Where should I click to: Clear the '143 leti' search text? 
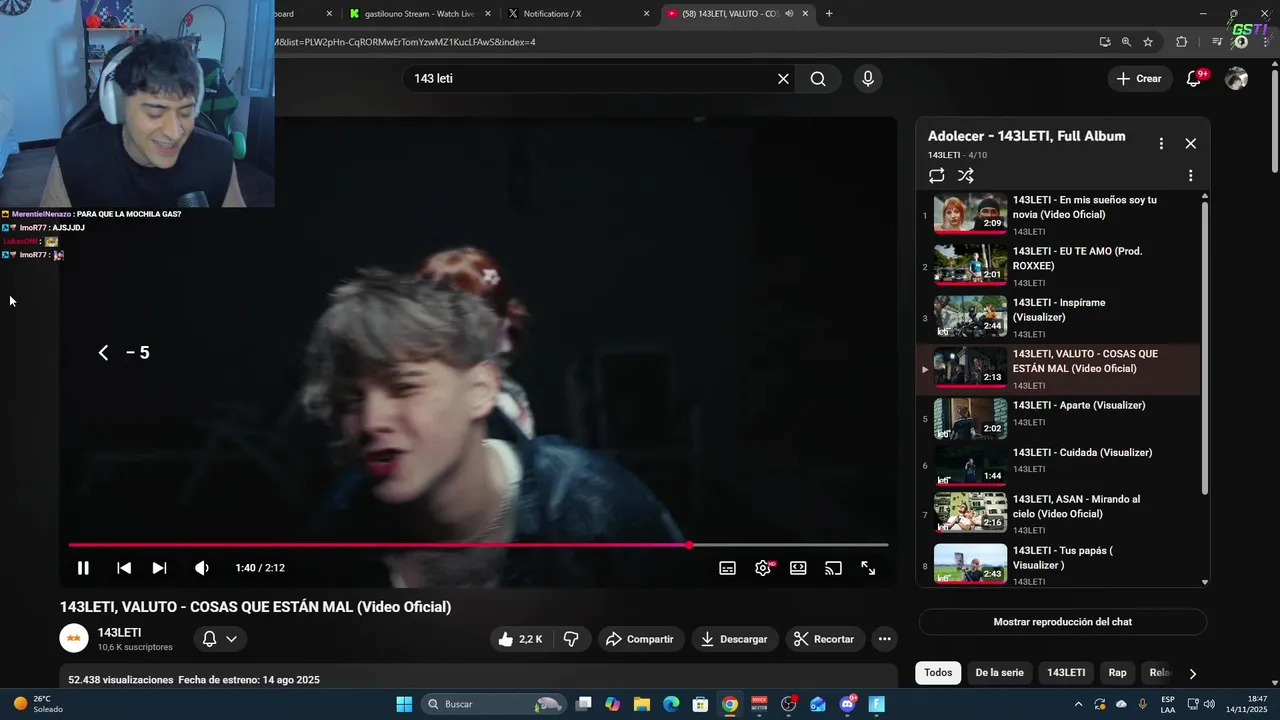pyautogui.click(x=783, y=79)
